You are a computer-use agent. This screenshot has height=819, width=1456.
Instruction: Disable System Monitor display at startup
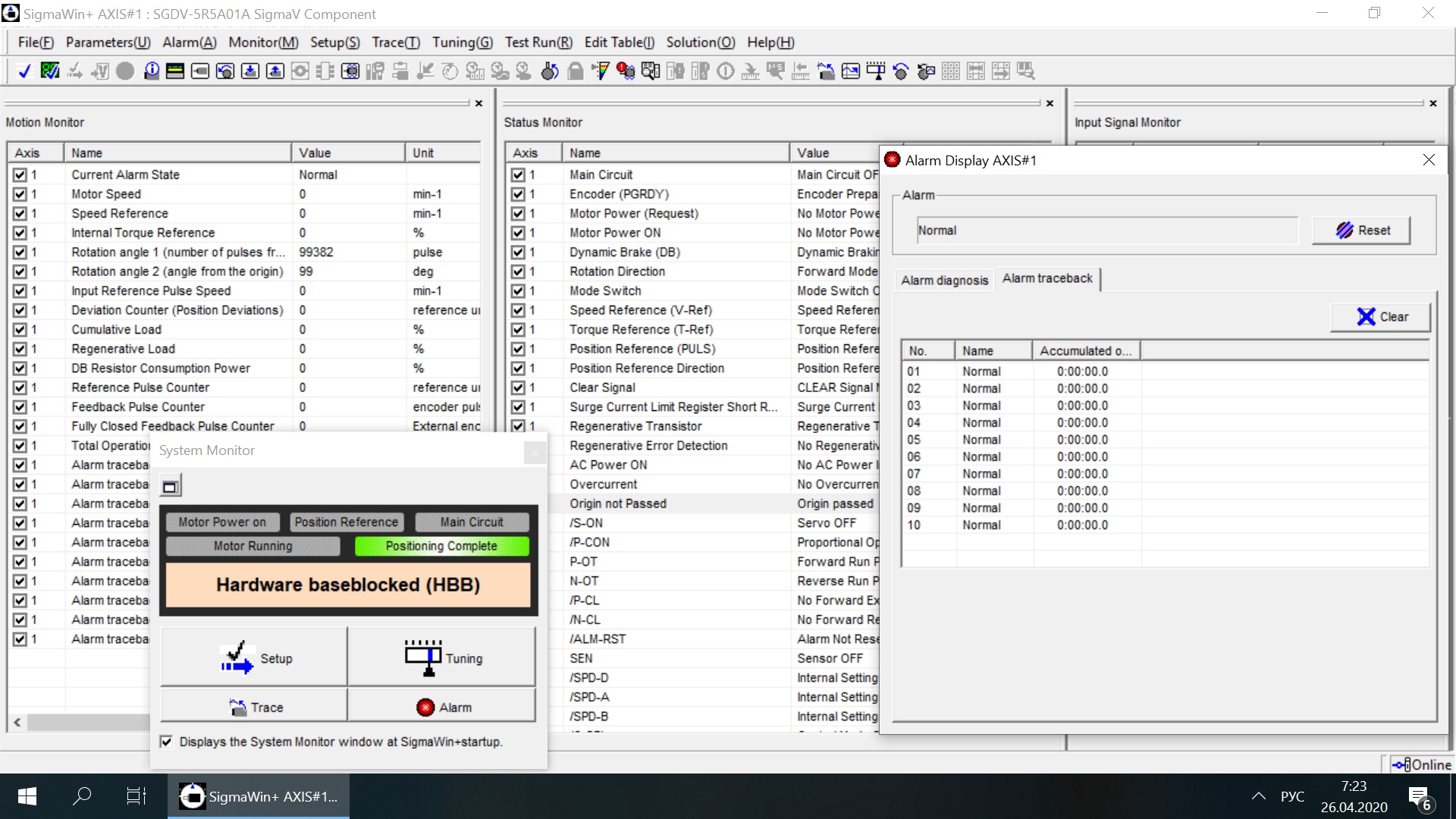tap(166, 742)
